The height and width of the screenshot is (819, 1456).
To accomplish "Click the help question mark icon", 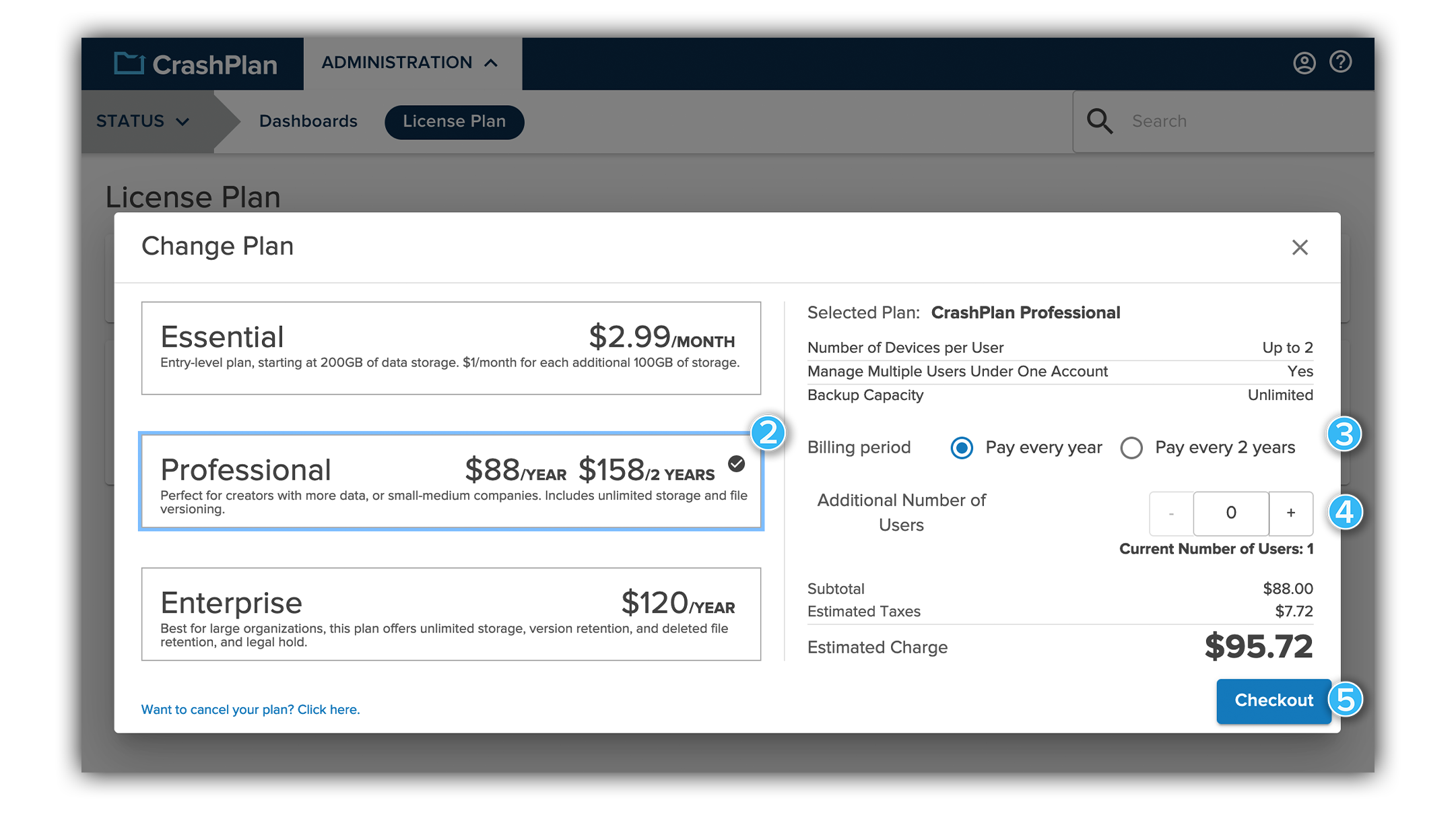I will [1340, 62].
